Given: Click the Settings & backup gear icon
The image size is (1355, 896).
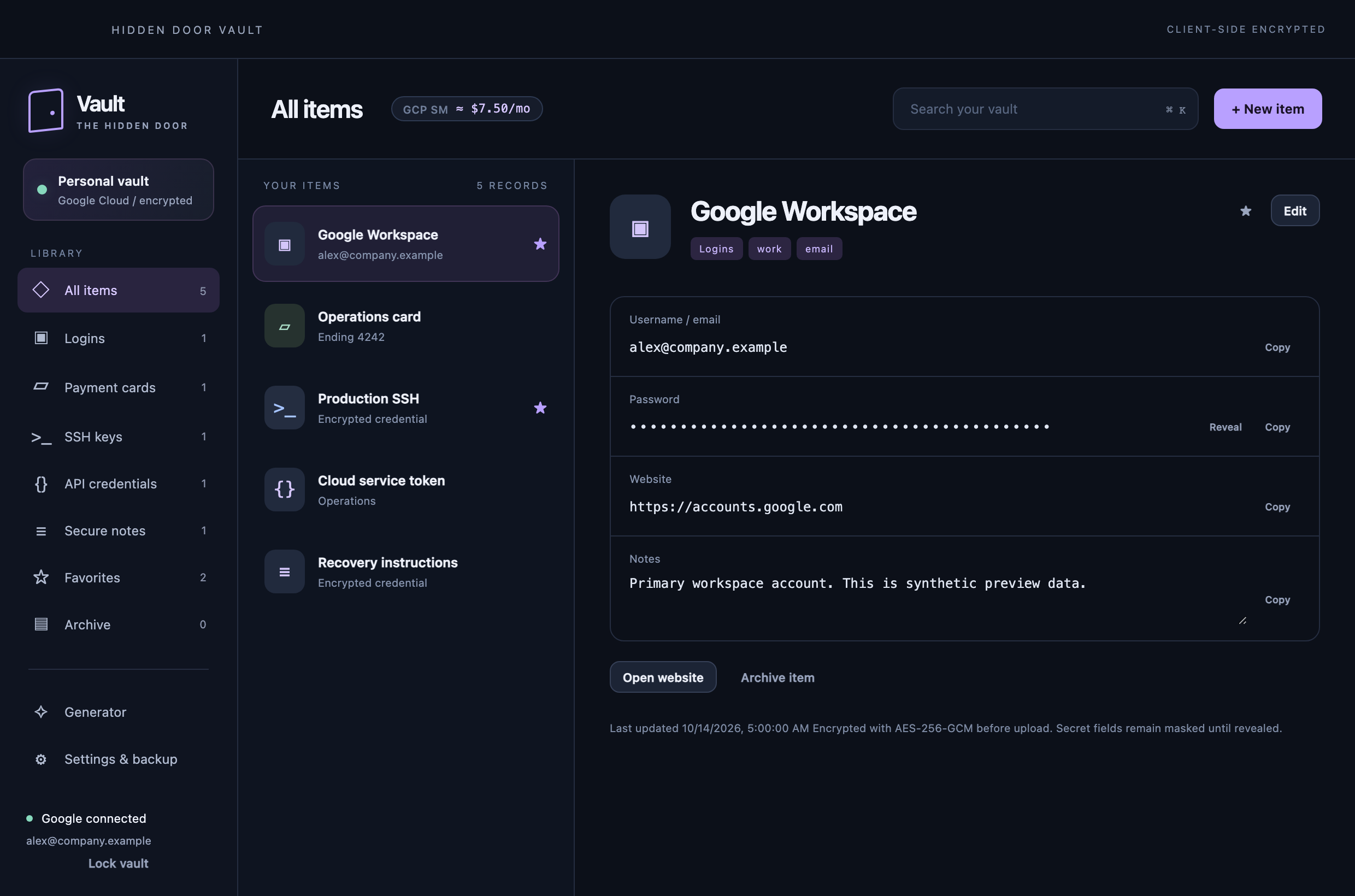Looking at the screenshot, I should (40, 759).
